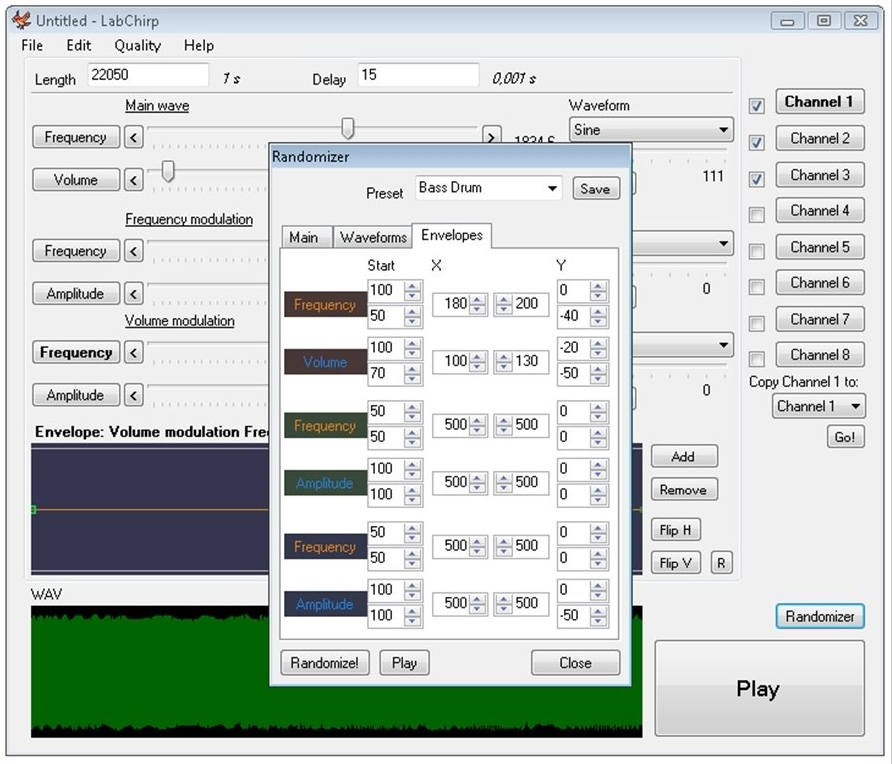Enable Channel 4 checkbox
Image resolution: width=892 pixels, height=764 pixels.
[x=757, y=211]
